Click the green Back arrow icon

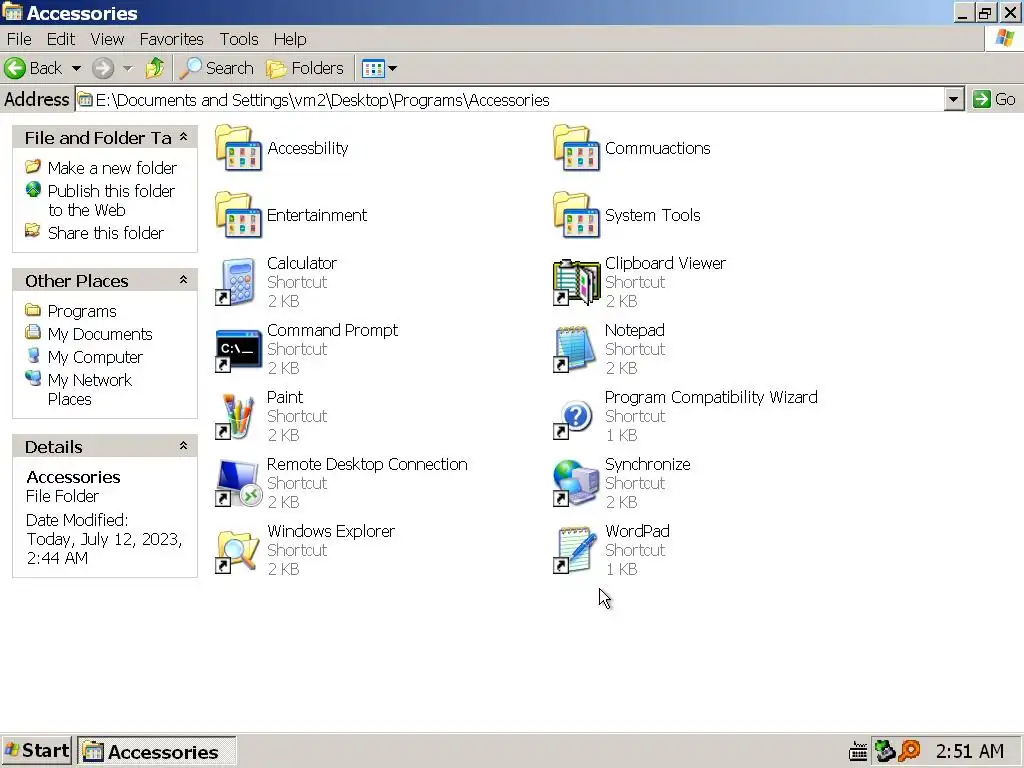click(14, 68)
